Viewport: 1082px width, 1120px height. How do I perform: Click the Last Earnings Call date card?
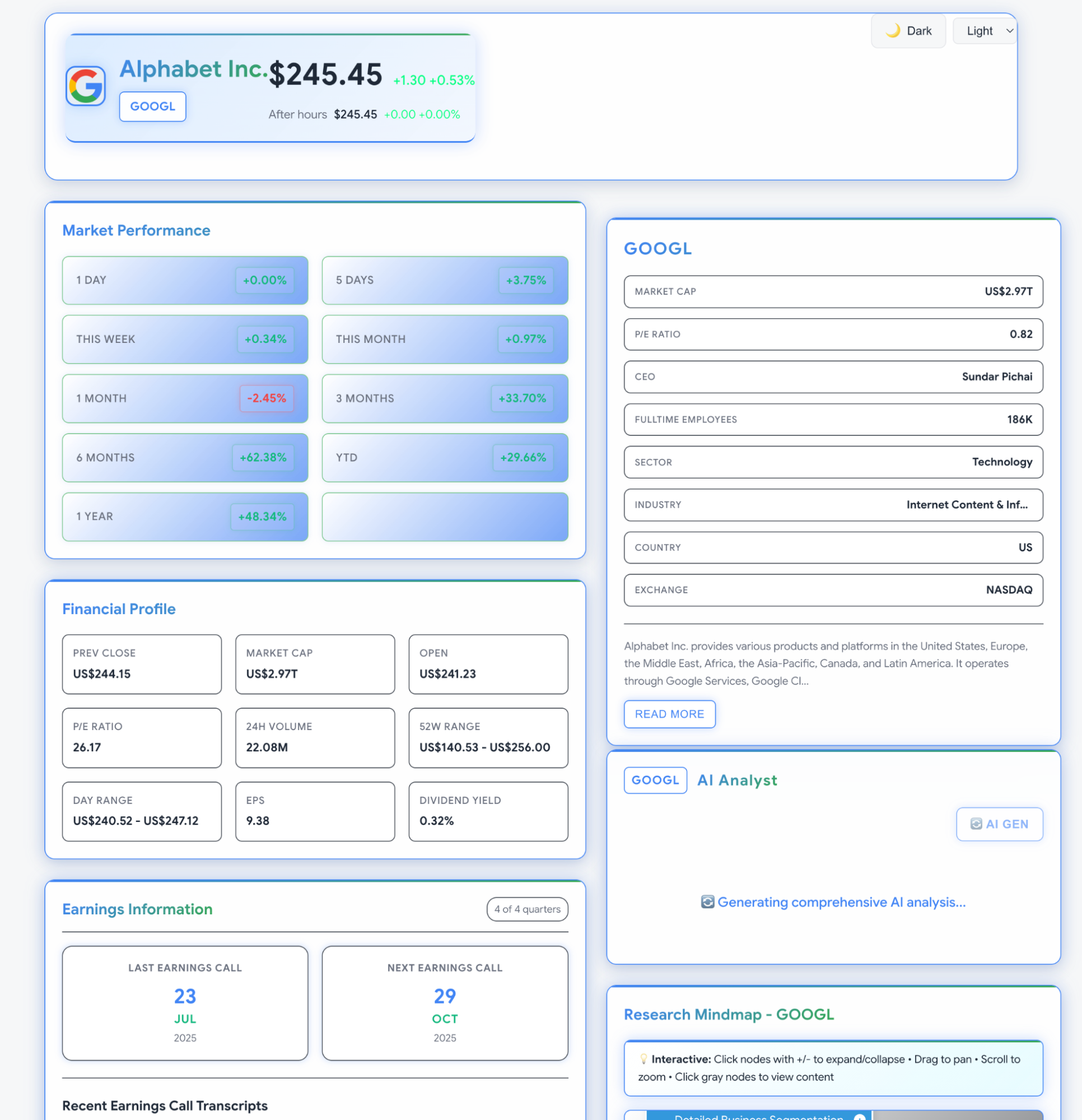click(185, 1003)
